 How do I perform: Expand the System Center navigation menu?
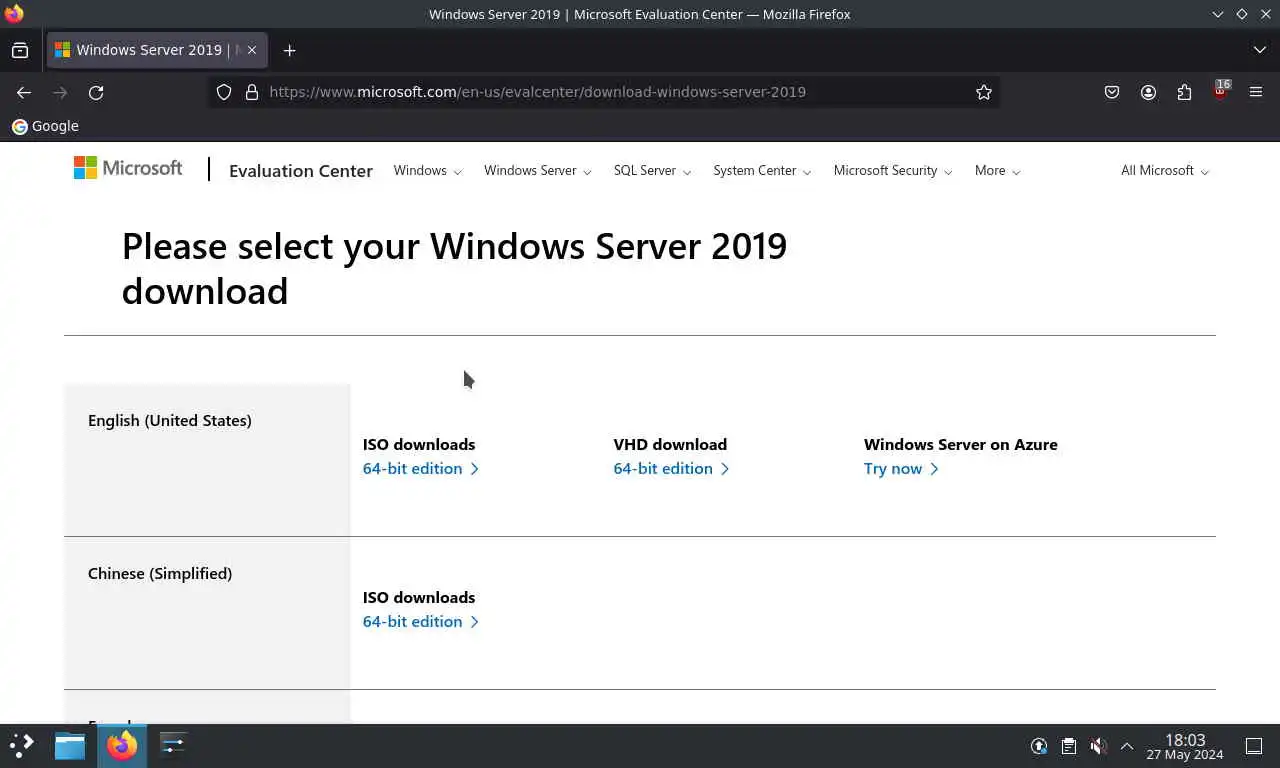coord(762,171)
